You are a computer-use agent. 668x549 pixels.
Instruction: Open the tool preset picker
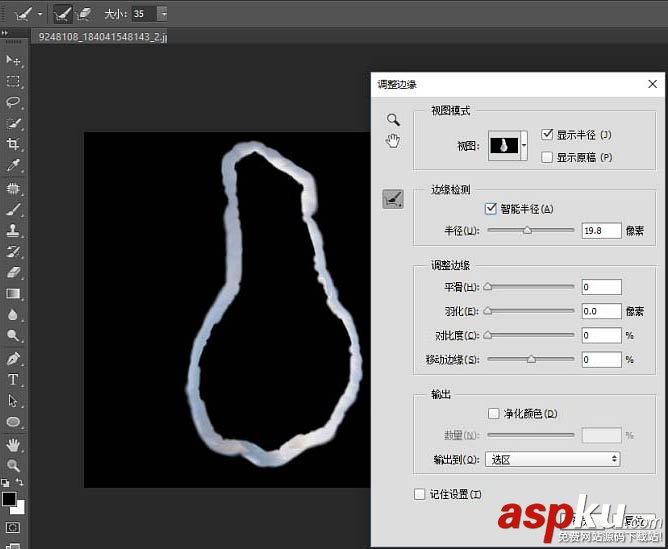(23, 14)
